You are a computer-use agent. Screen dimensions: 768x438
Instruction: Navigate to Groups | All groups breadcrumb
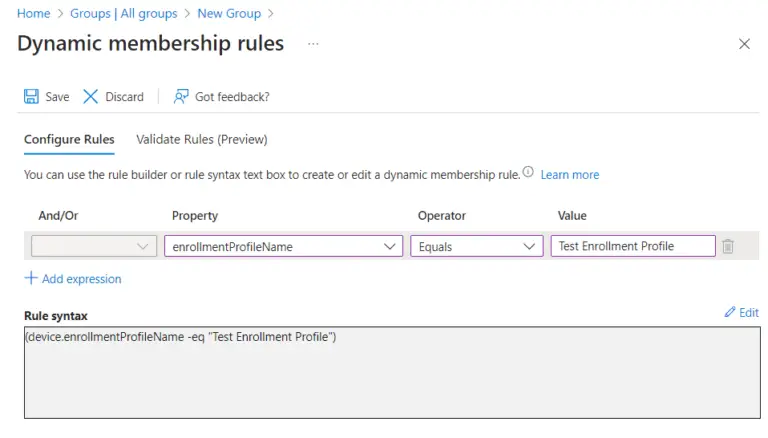[124, 13]
